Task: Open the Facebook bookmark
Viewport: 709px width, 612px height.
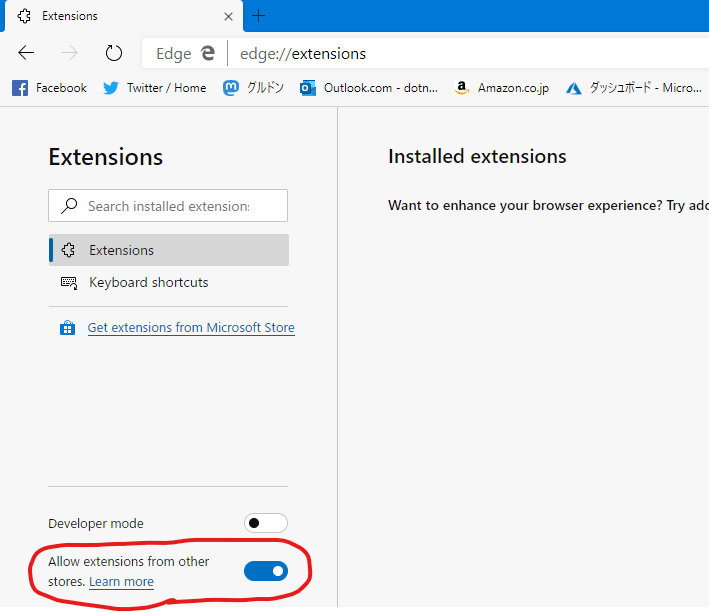Action: [49, 88]
